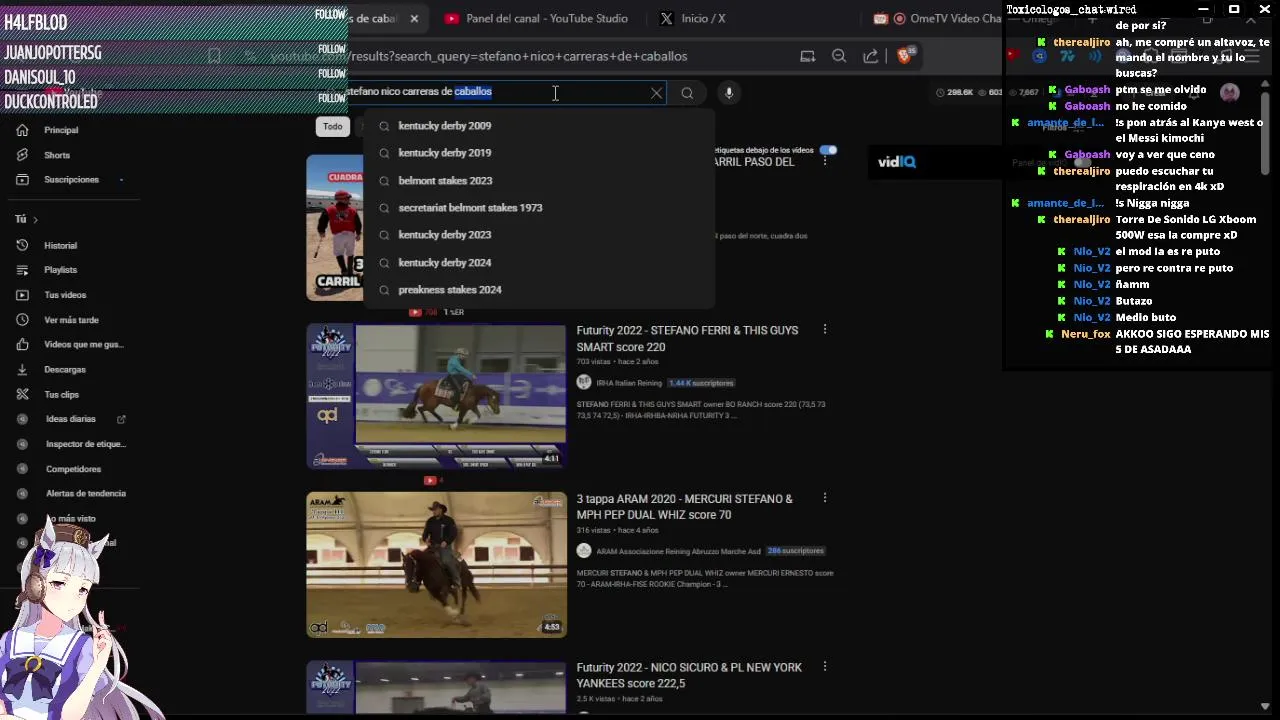Click the search magnifier button
This screenshot has width=1280, height=720.
pyautogui.click(x=687, y=93)
